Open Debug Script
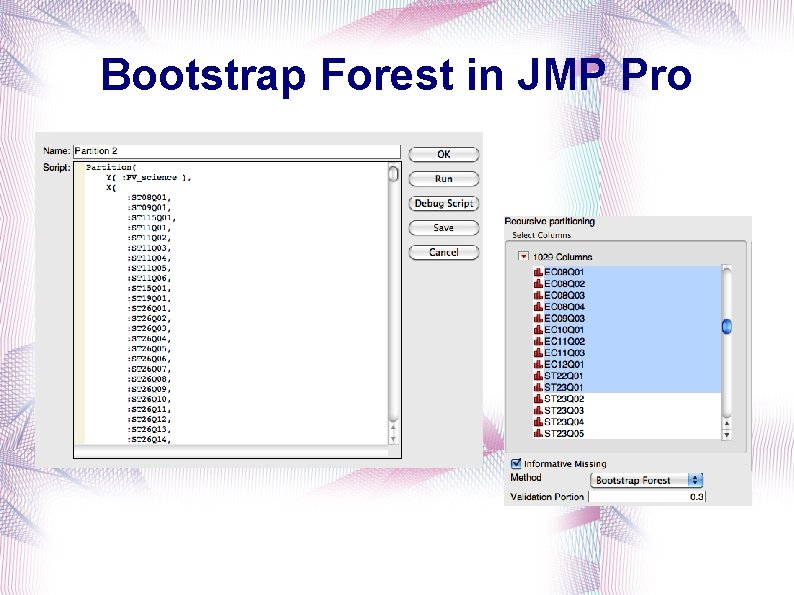 click(444, 204)
